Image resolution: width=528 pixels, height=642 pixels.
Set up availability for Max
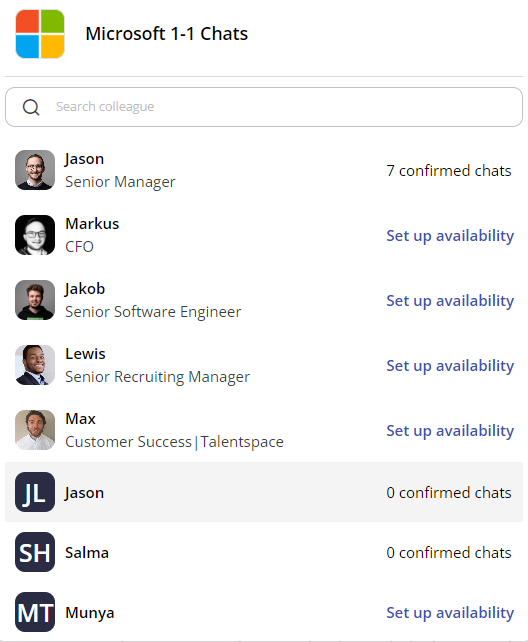click(450, 431)
